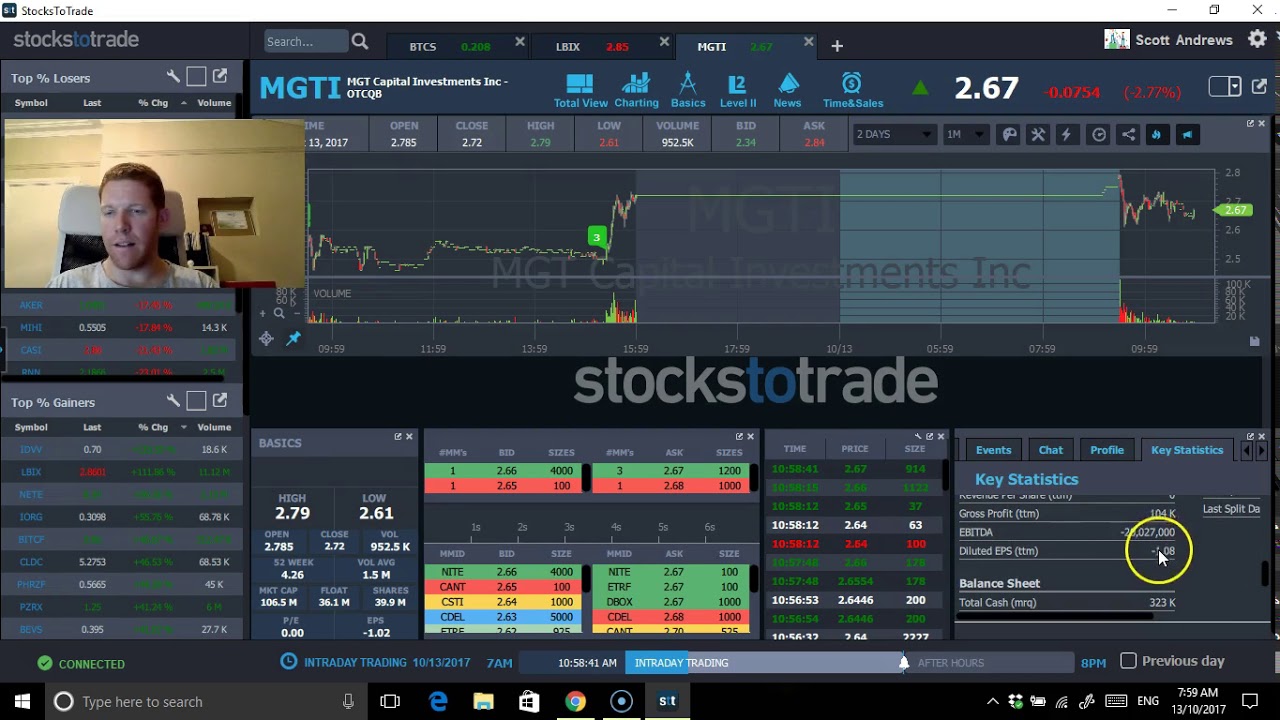
Task: Toggle the blue flame chart icon
Action: (x=1157, y=135)
